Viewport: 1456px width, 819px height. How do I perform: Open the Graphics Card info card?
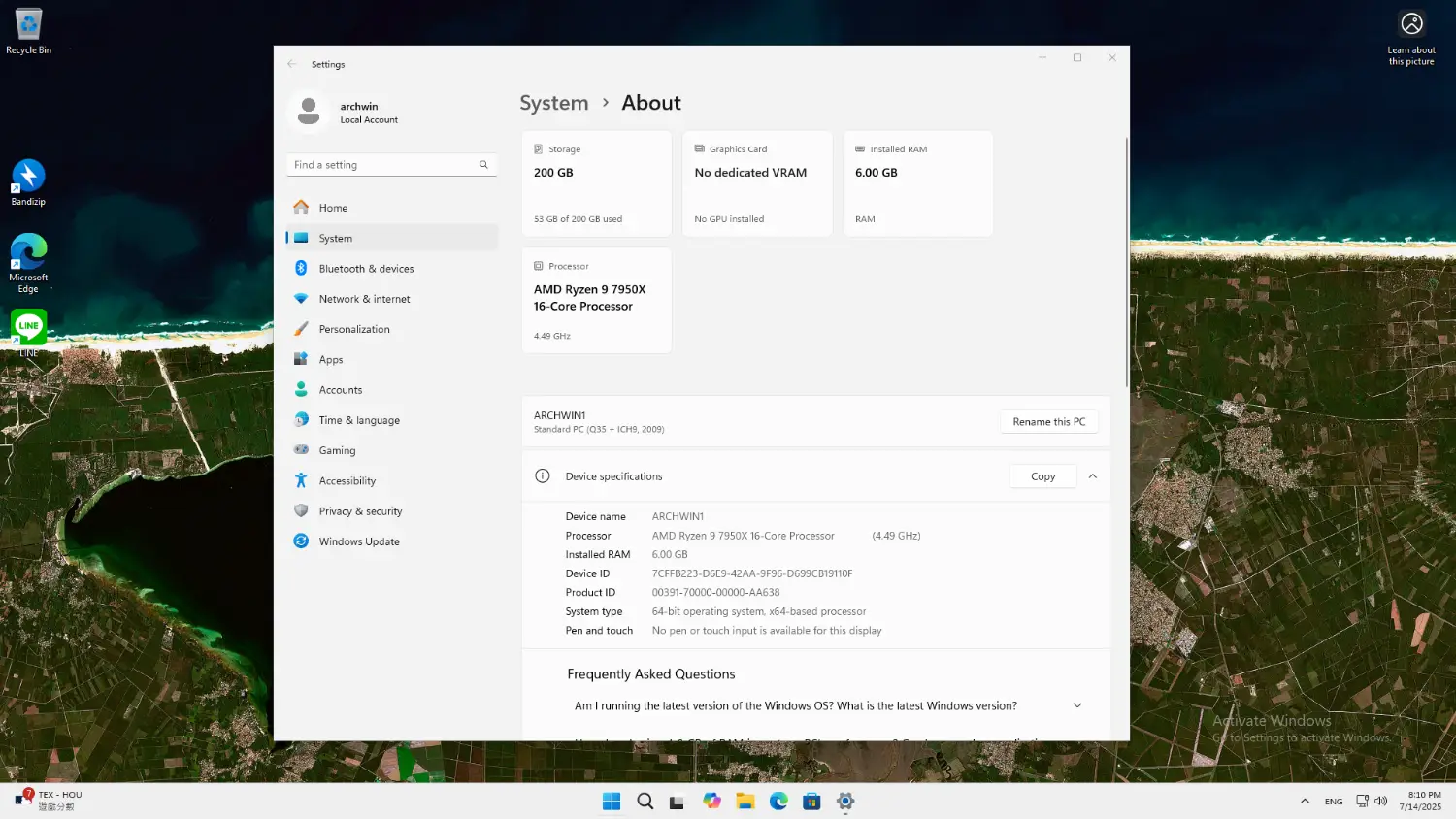point(757,183)
